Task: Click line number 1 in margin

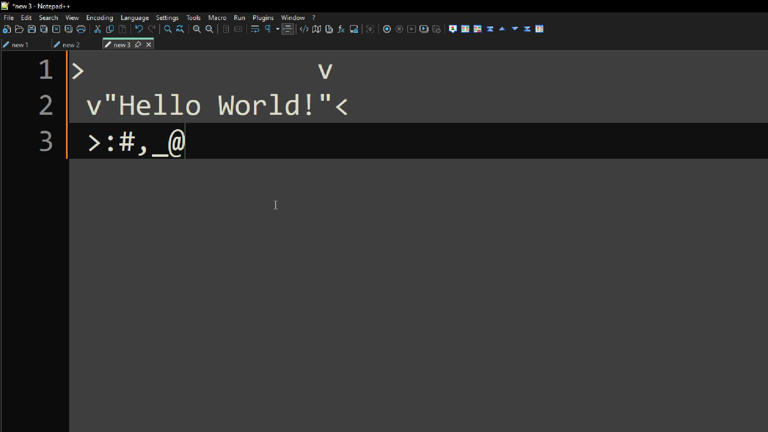Action: [46, 70]
